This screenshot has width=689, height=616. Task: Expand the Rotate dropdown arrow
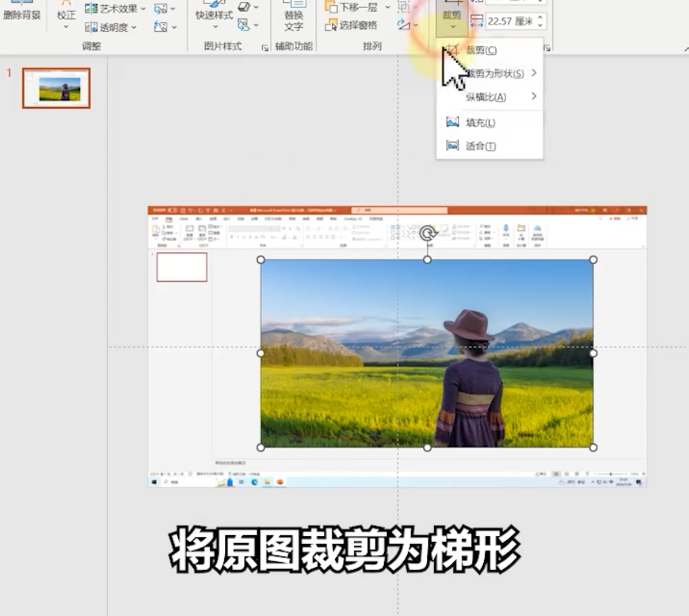[416, 25]
